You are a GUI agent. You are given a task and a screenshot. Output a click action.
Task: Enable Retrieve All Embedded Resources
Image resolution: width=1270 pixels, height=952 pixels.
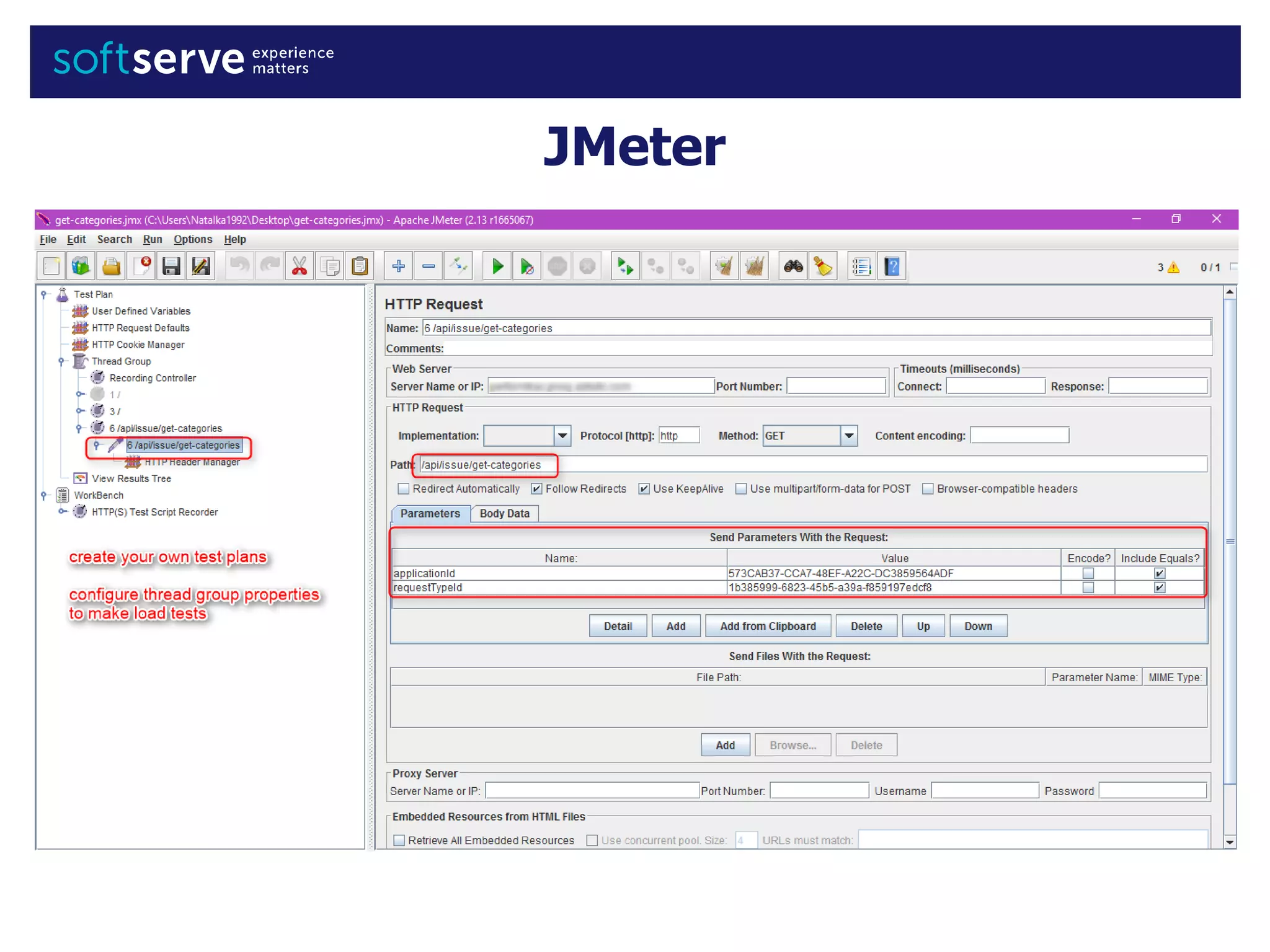(399, 840)
